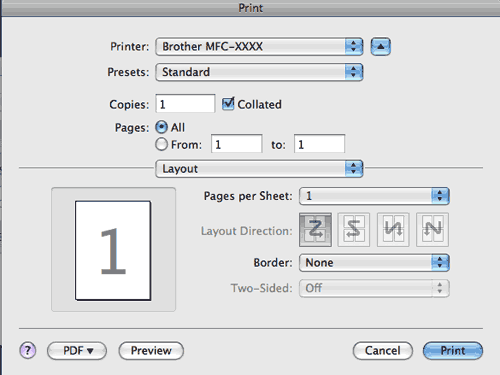
Task: Click the Preview button
Action: tap(151, 351)
